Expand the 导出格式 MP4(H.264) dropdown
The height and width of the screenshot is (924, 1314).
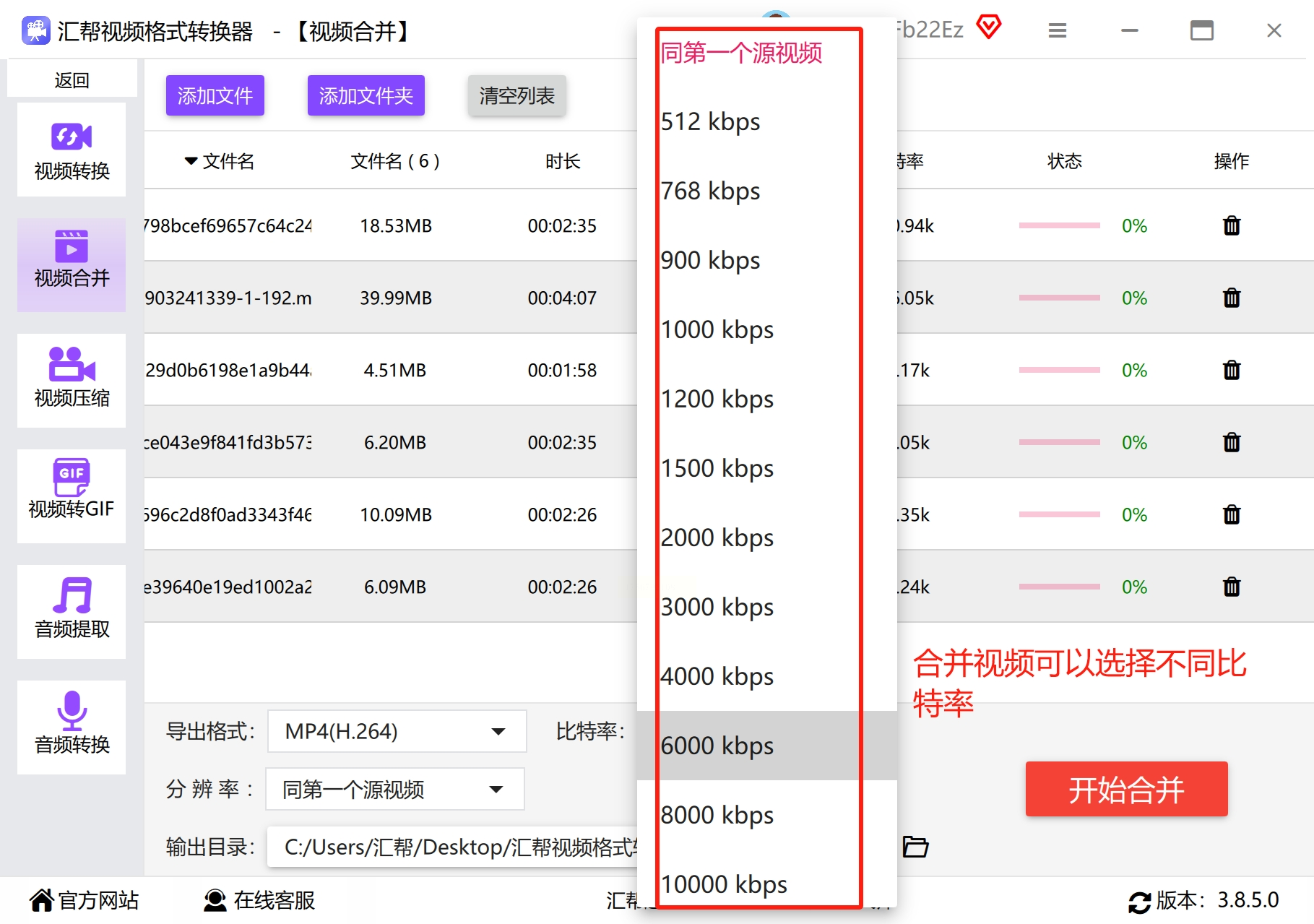[397, 731]
